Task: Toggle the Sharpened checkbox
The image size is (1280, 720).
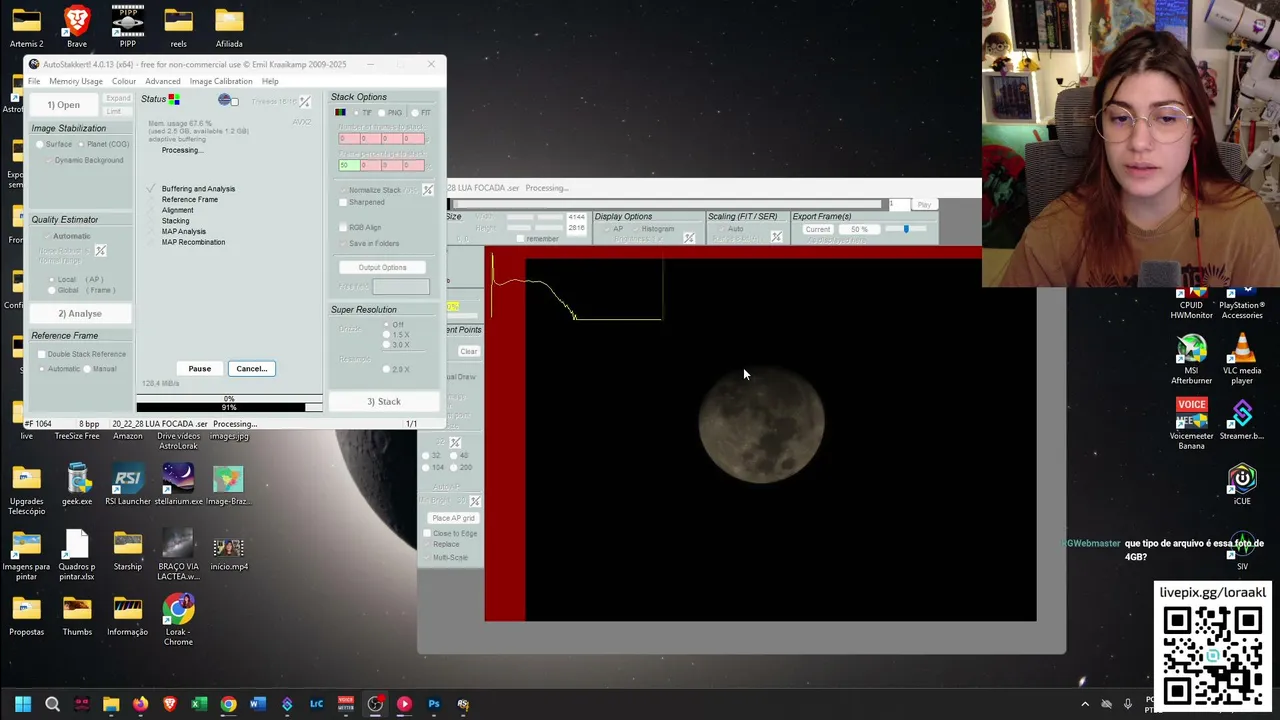Action: 362,202
